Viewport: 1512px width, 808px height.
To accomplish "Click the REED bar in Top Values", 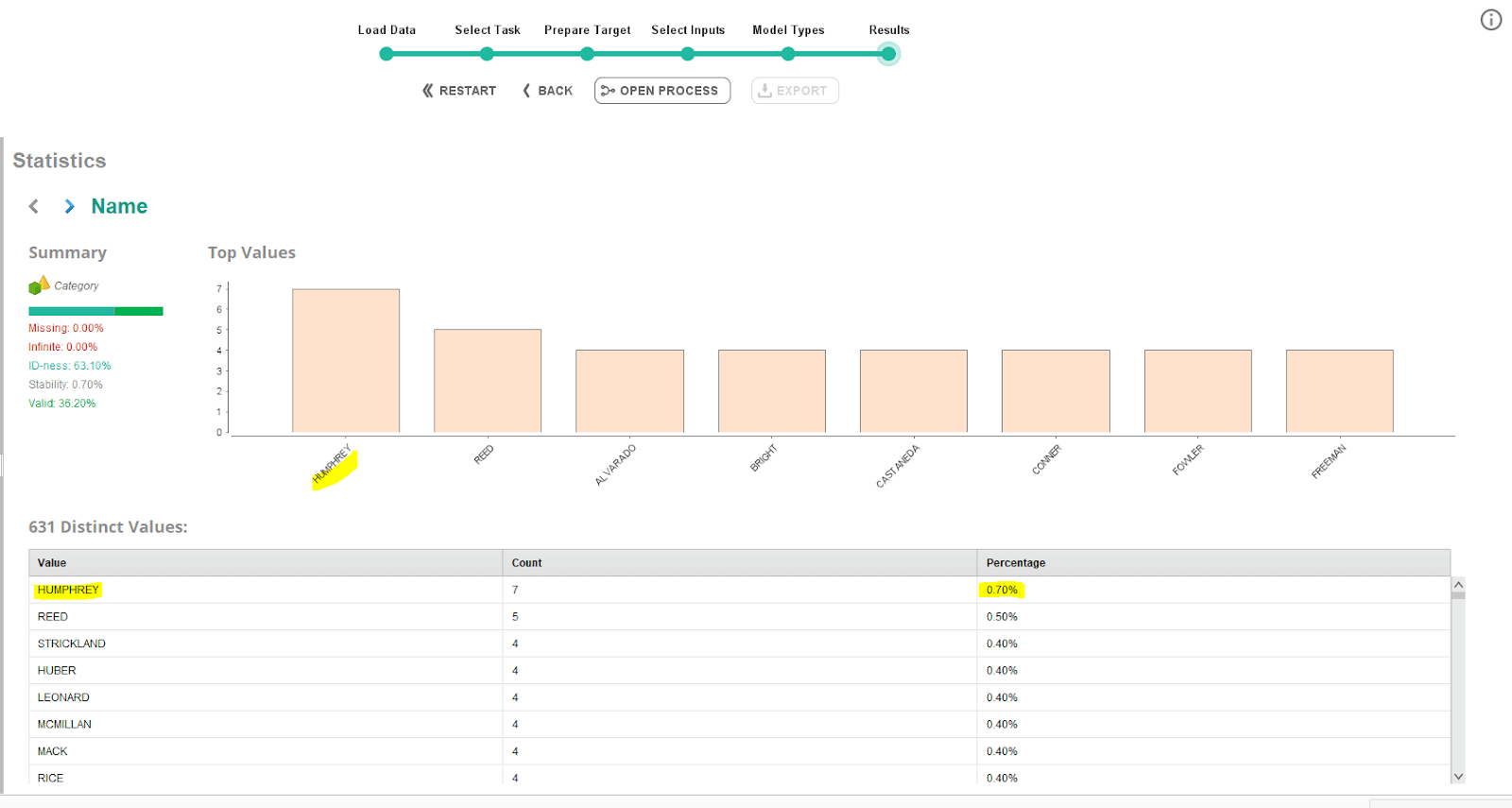I will click(488, 381).
